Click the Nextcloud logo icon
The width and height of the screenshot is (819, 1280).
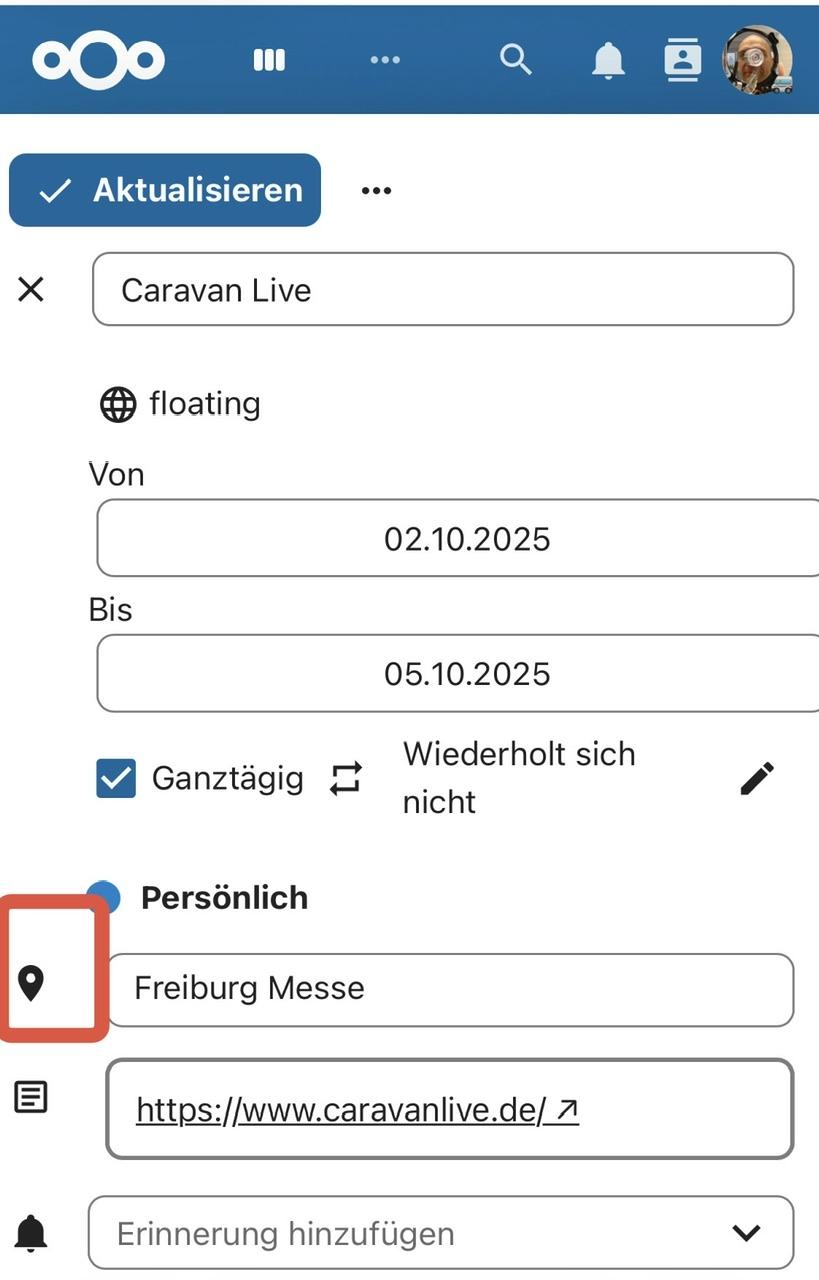tap(98, 60)
